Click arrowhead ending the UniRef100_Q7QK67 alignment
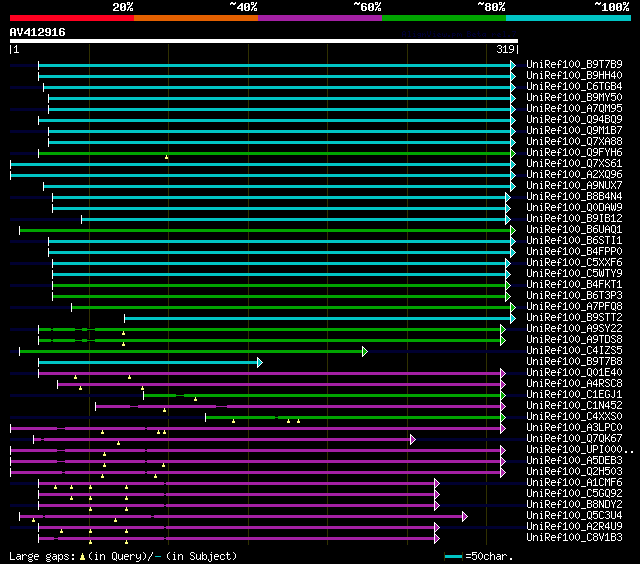 click(412, 439)
